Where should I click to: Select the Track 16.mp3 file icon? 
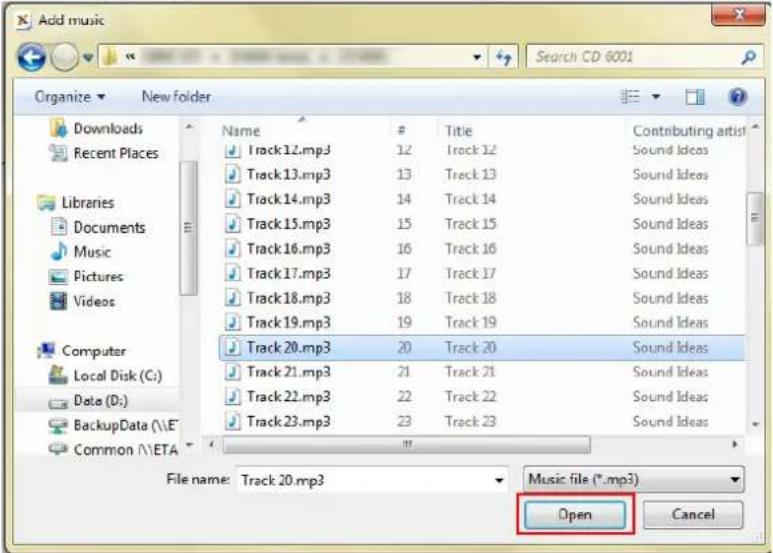pyautogui.click(x=233, y=248)
